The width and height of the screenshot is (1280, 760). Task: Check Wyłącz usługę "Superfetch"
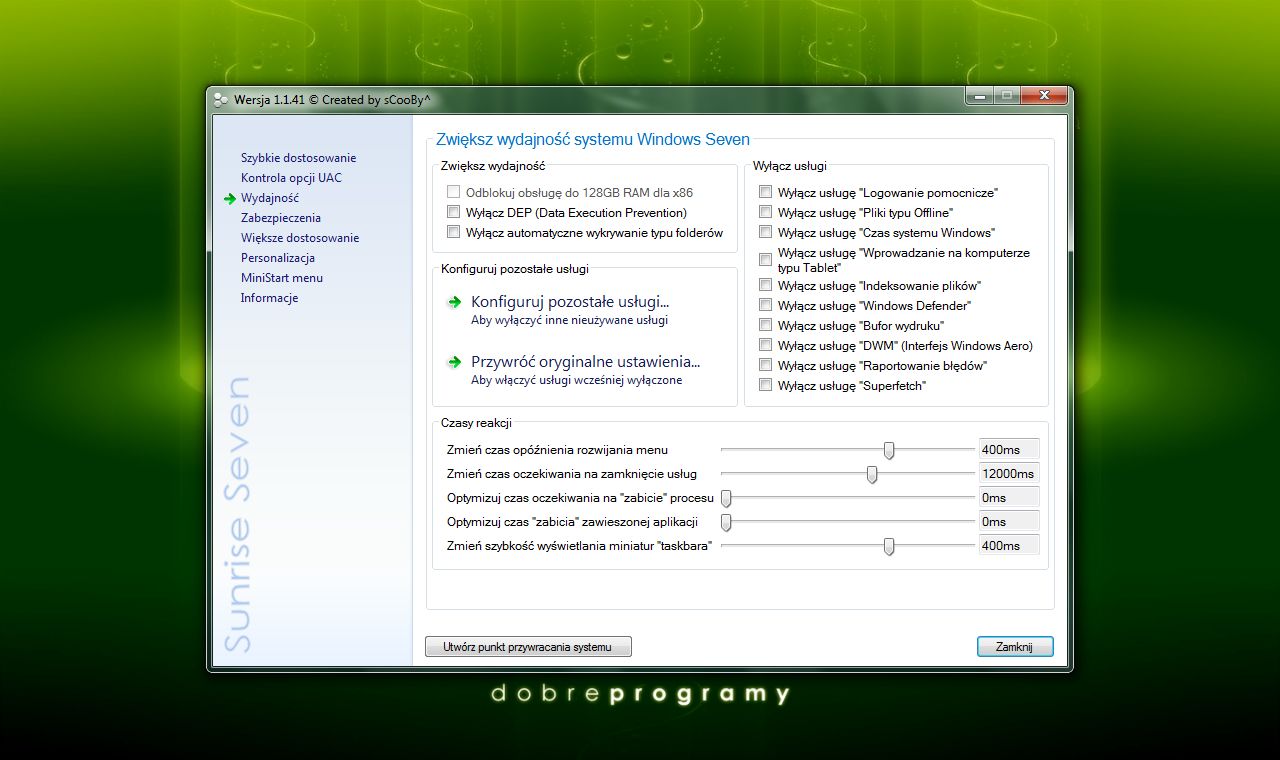coord(765,385)
